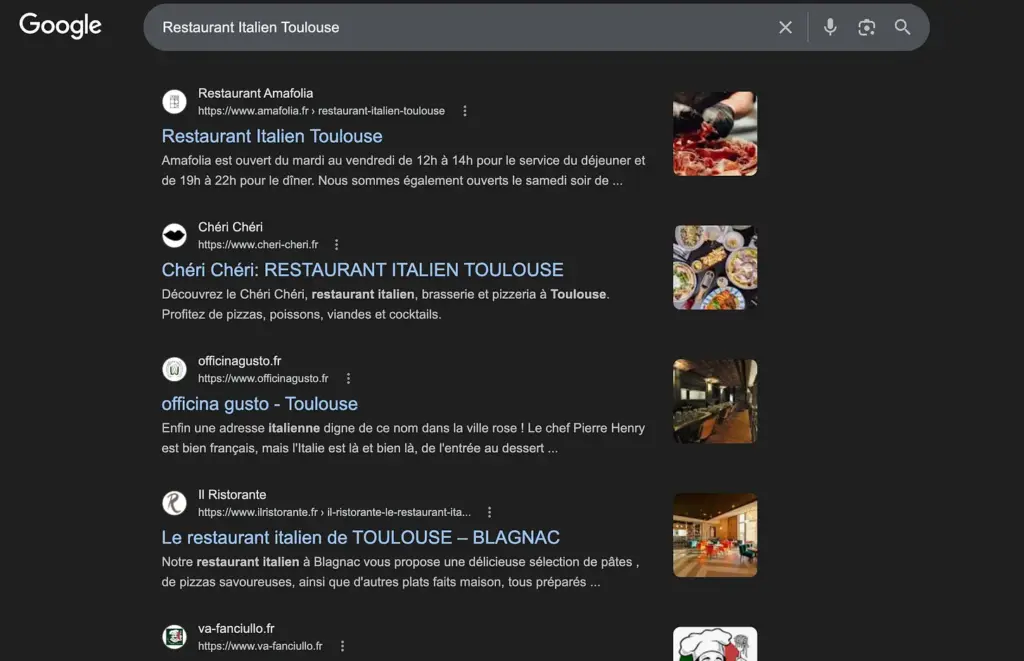Click the Chéri Chéri dishes thumbnail

coord(715,268)
